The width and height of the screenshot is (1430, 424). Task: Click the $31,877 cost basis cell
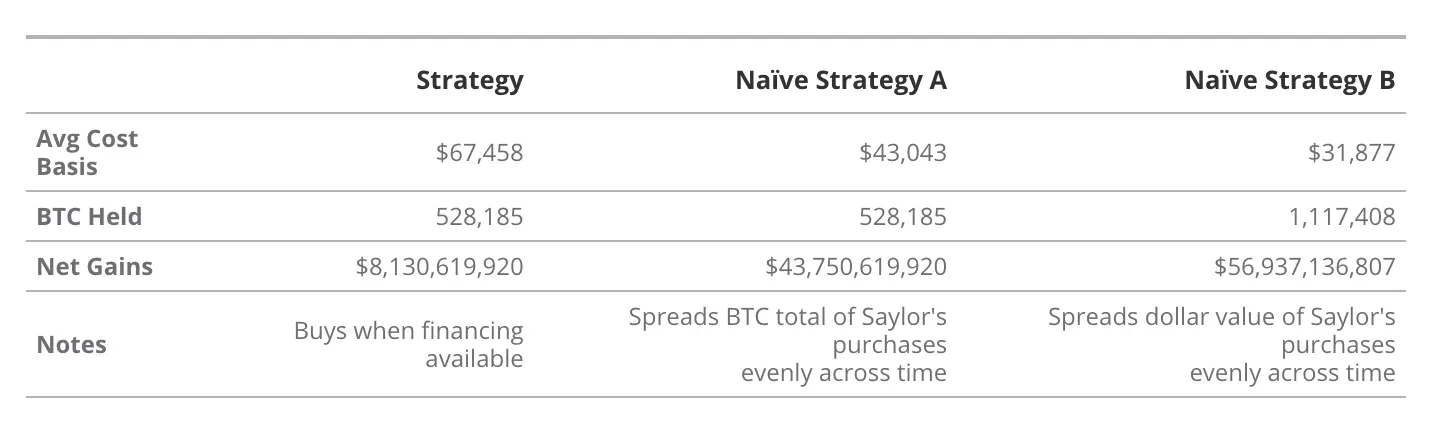click(1351, 152)
